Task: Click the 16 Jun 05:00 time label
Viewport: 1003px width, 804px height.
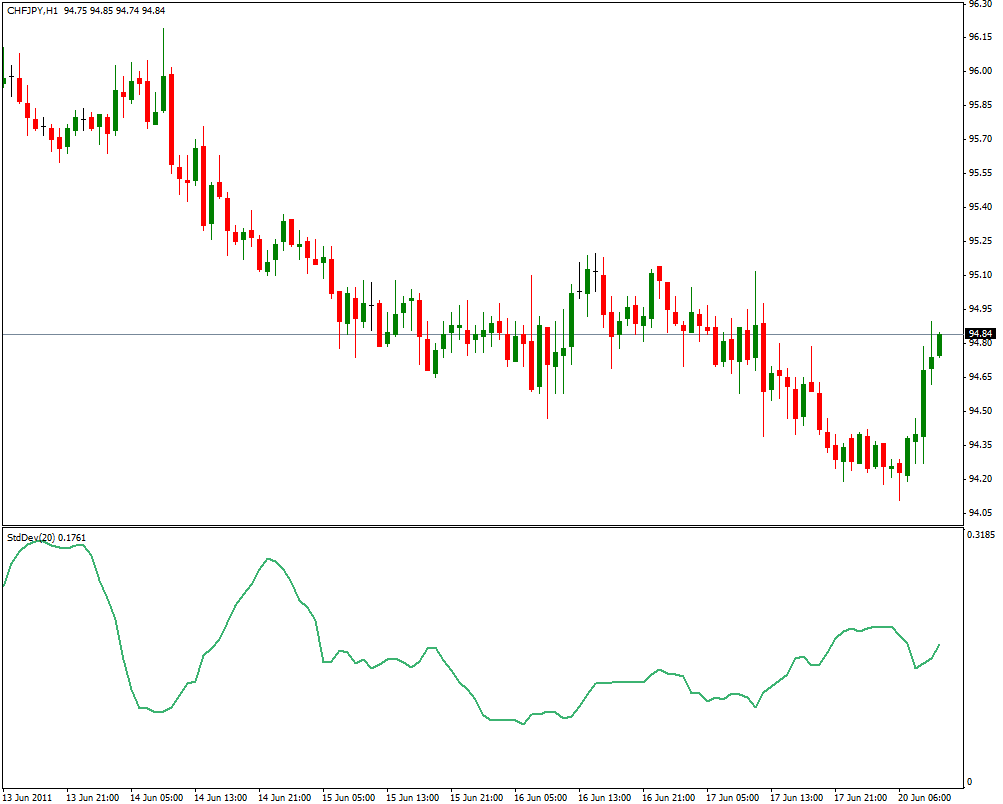Action: point(541,798)
